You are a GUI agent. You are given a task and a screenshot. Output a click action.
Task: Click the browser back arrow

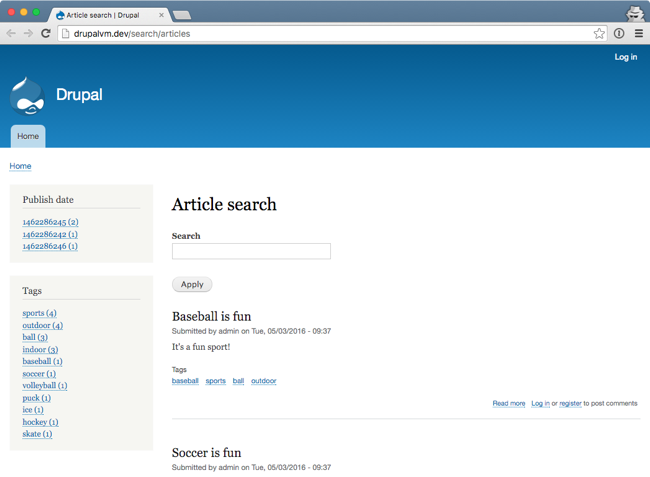pos(11,34)
